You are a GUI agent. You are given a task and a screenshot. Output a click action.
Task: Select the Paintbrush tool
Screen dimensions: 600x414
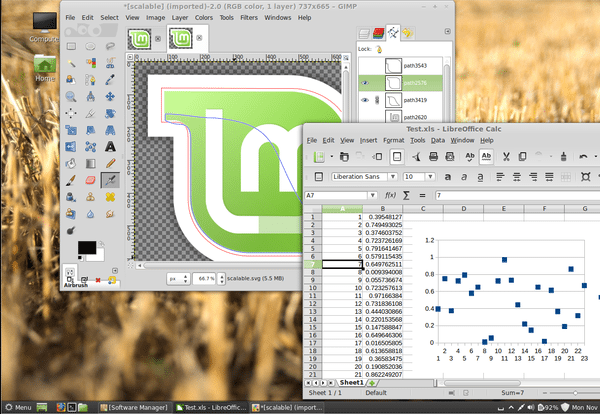[x=71, y=180]
